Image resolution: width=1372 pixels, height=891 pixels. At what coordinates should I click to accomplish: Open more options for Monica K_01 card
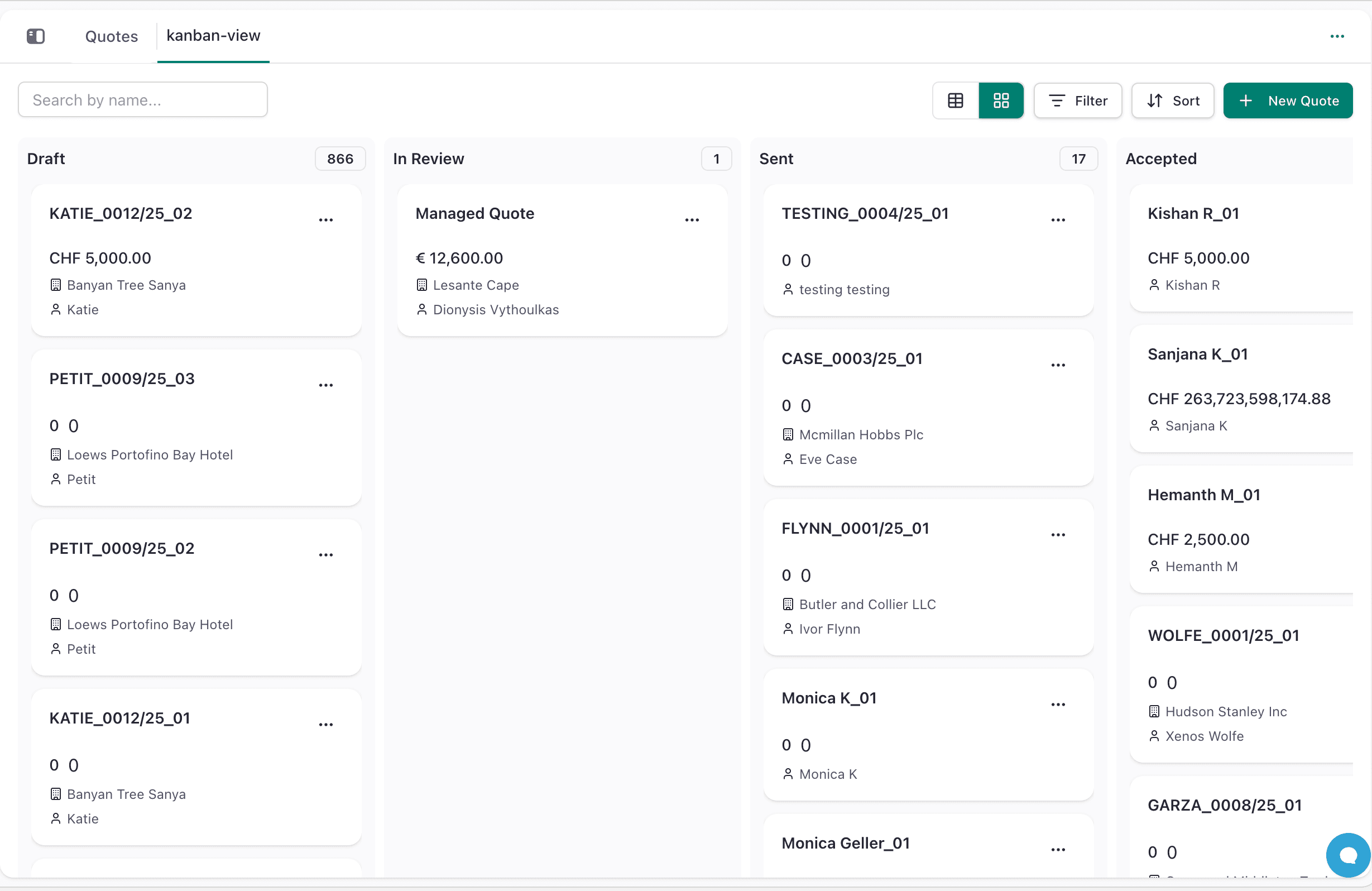(1058, 704)
